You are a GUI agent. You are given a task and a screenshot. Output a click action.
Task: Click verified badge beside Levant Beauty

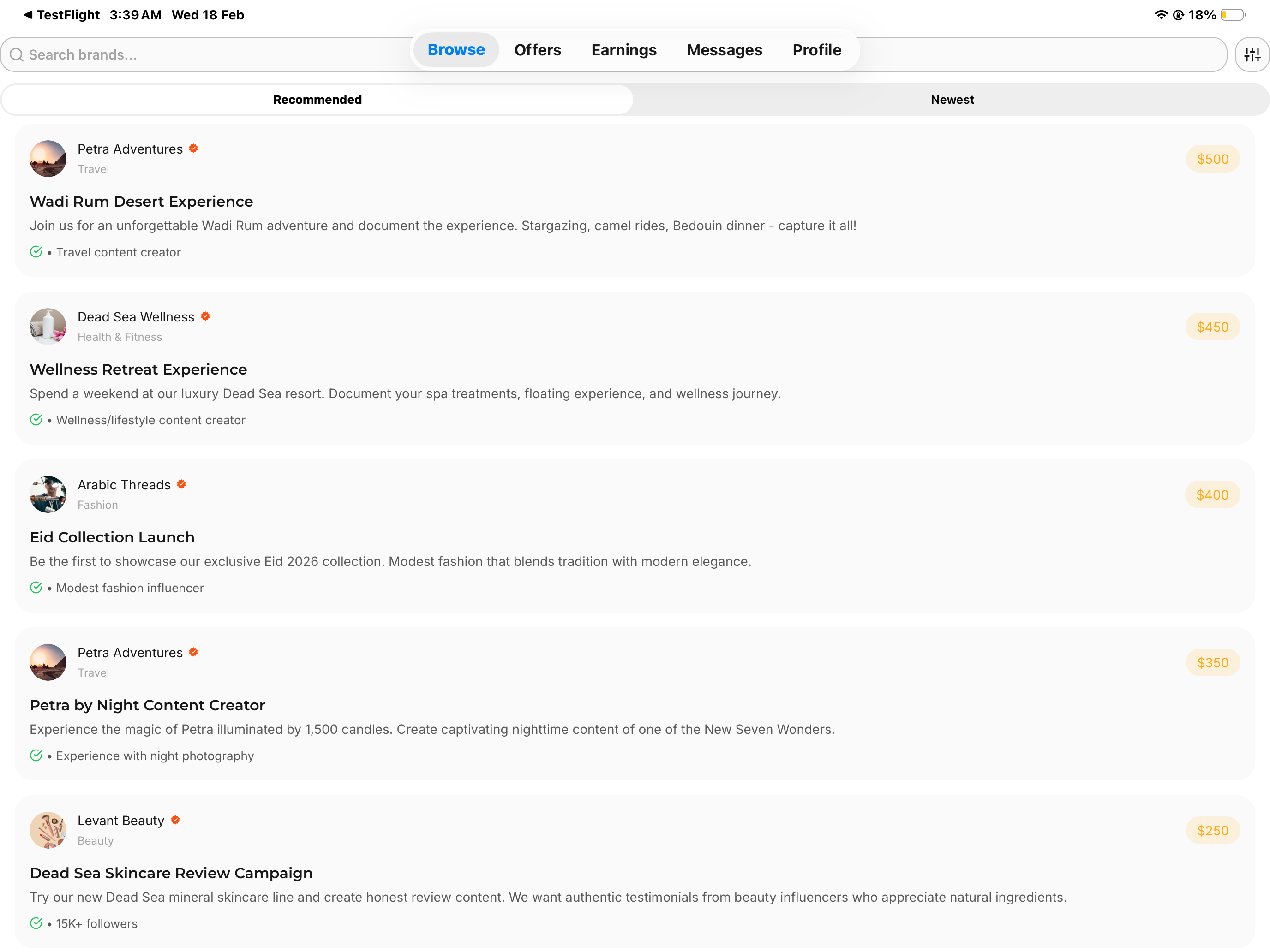[176, 820]
